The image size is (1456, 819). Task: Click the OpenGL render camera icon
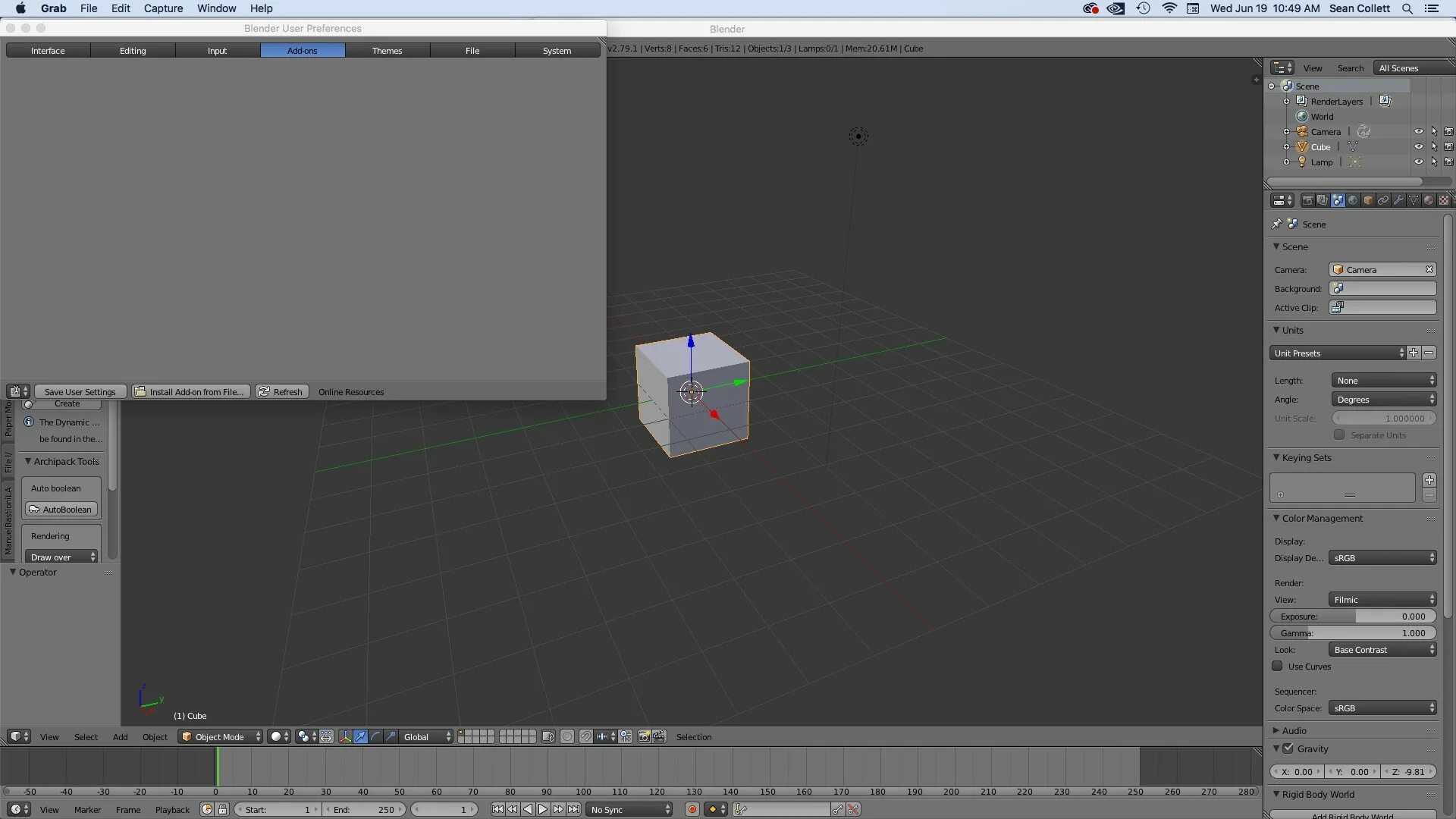pyautogui.click(x=644, y=736)
